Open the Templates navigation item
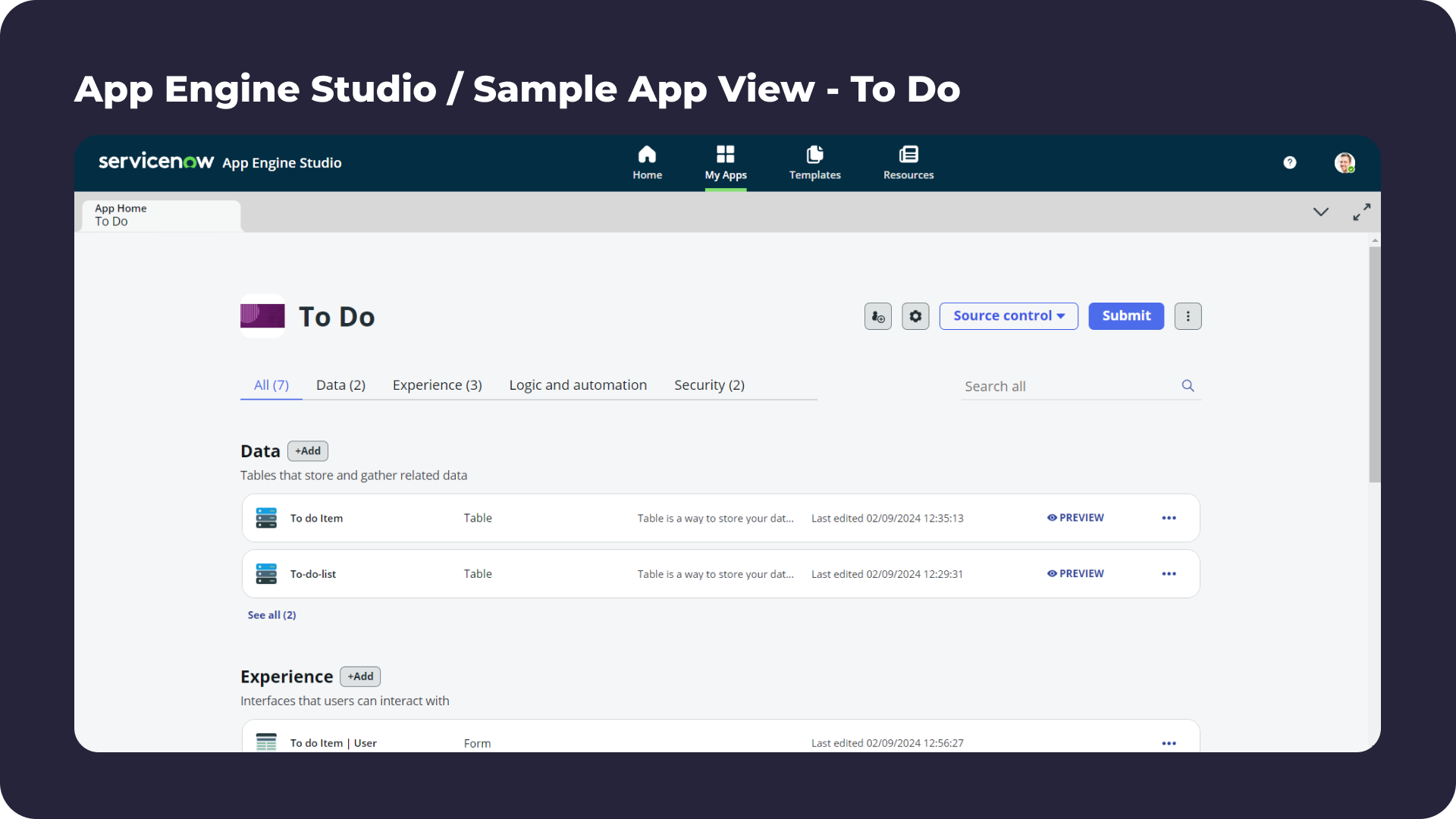The width and height of the screenshot is (1456, 819). pyautogui.click(x=815, y=162)
